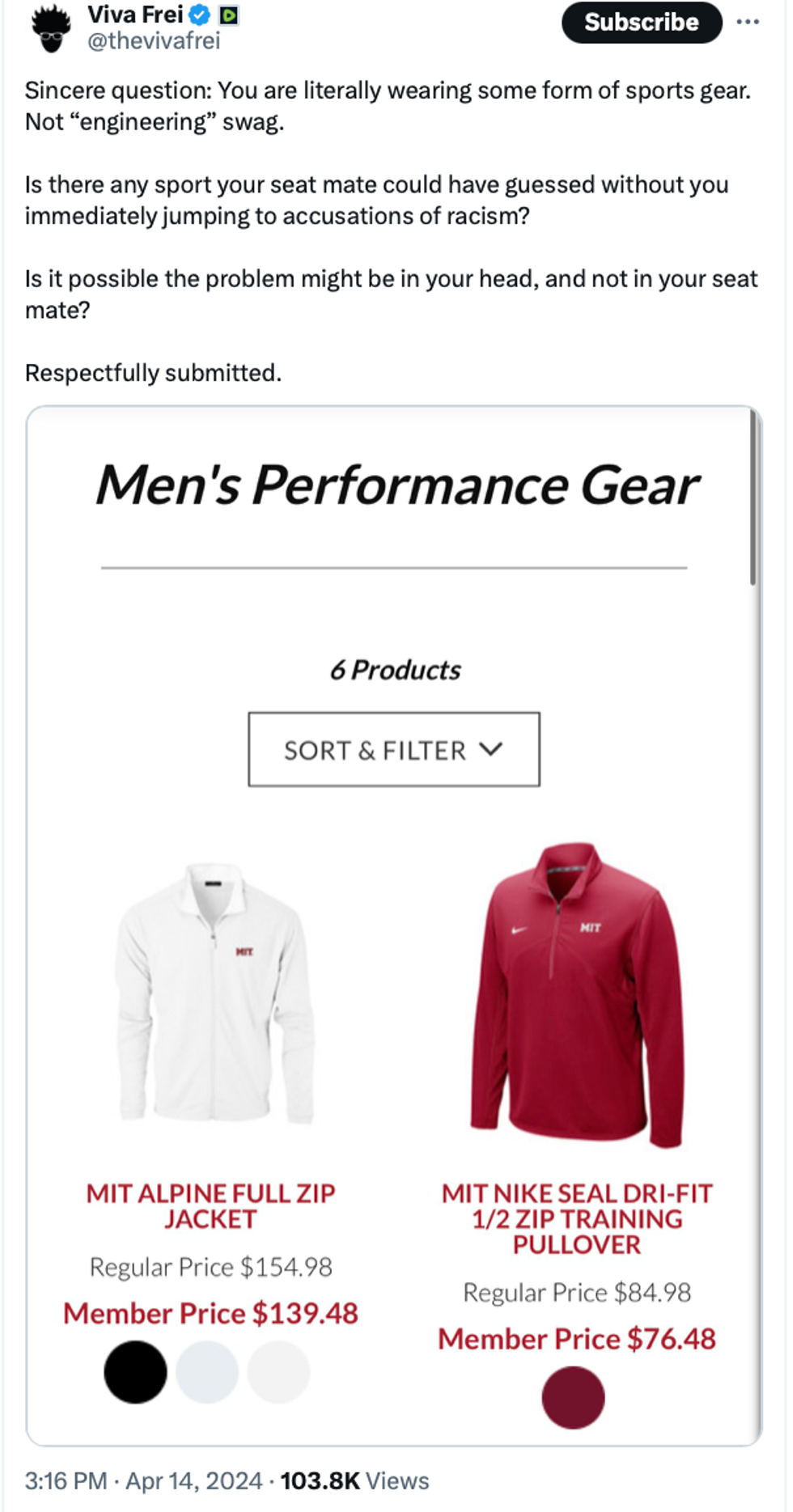
Task: Click the Sort & Filter chevron arrow
Action: pyautogui.click(x=491, y=748)
